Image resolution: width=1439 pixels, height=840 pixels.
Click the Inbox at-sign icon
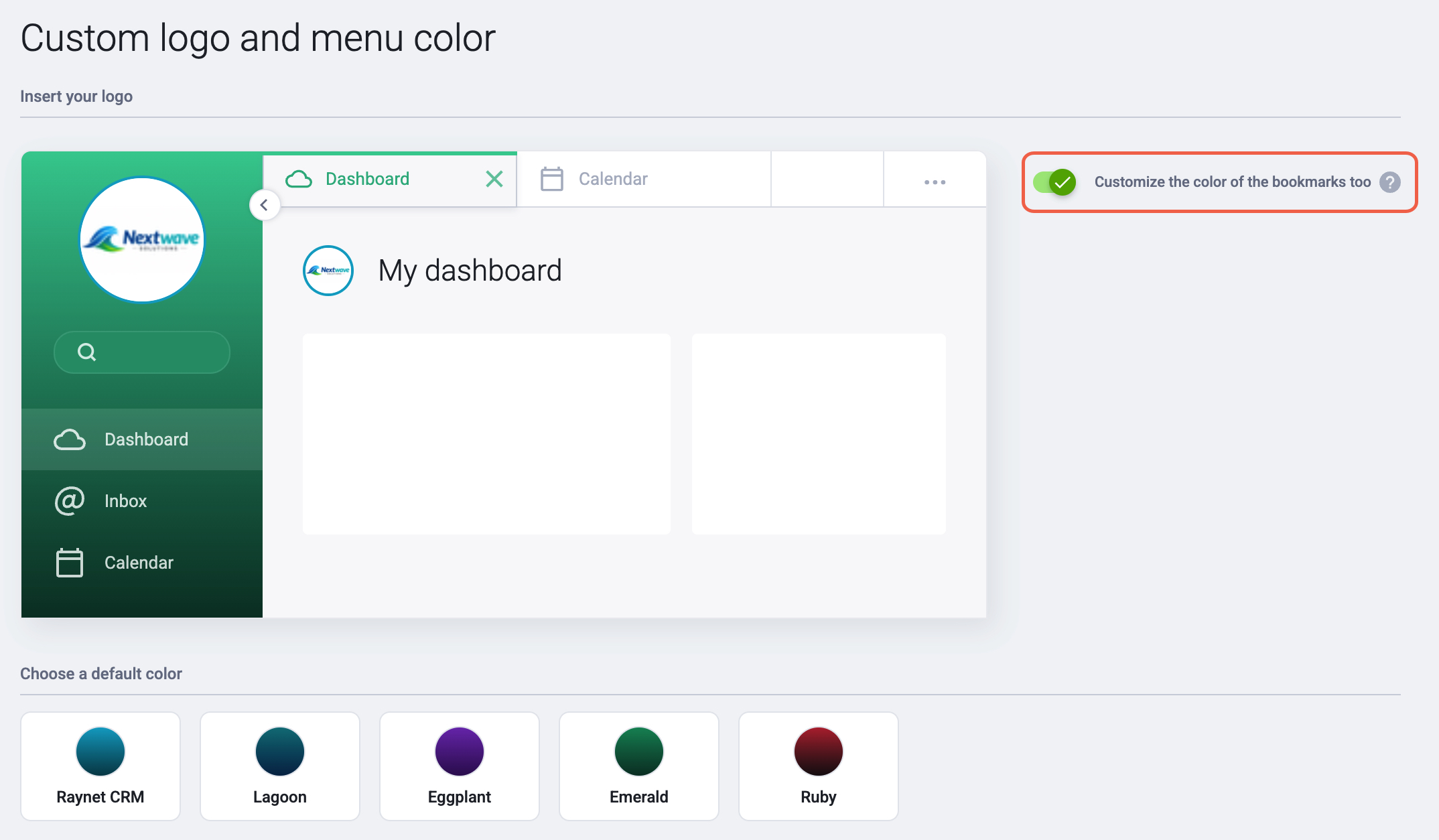click(70, 501)
